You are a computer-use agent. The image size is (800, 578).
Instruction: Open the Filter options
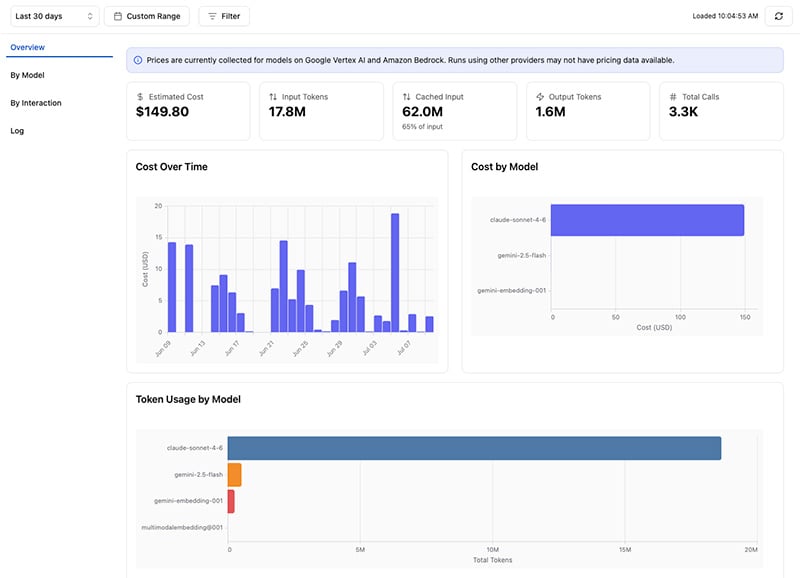224,16
